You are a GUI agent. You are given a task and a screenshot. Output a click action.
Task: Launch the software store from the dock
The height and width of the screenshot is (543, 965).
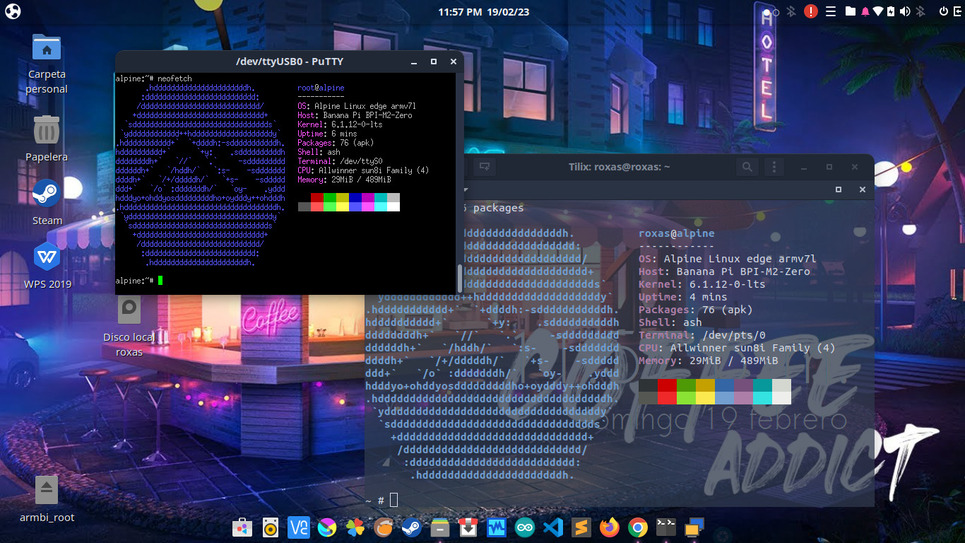click(x=242, y=528)
